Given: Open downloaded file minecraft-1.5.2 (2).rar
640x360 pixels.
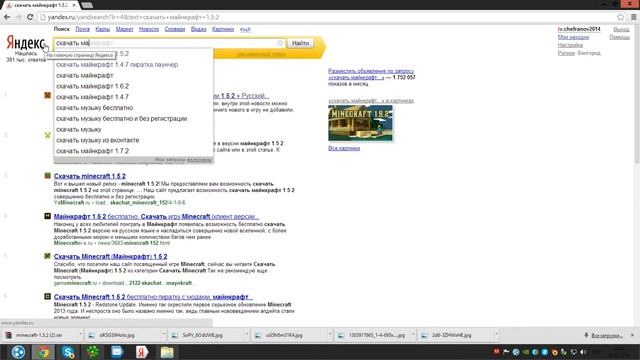Looking at the screenshot, I should (x=39, y=335).
